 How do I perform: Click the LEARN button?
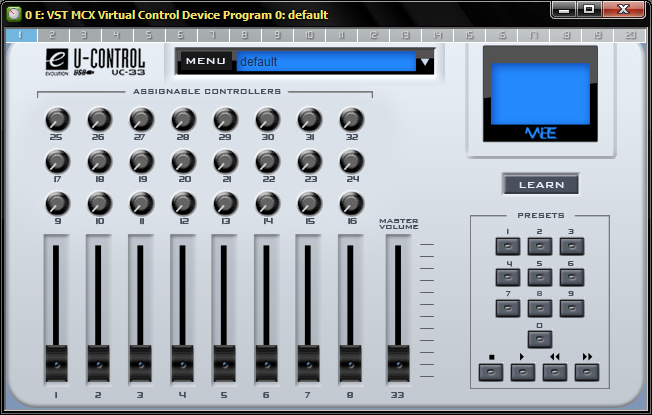click(541, 184)
